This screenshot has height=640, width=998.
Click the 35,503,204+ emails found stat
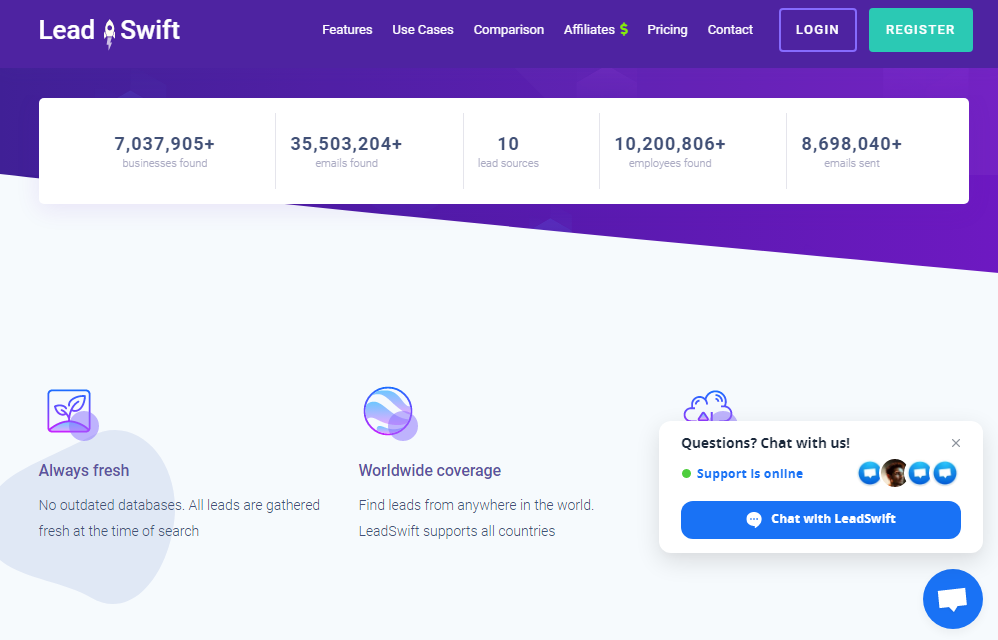(346, 151)
